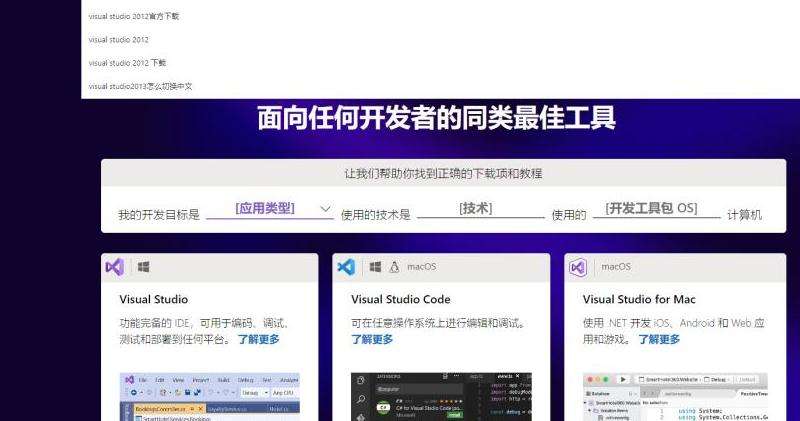Click the Windows icon in Visual Studio Code card

coord(375,267)
